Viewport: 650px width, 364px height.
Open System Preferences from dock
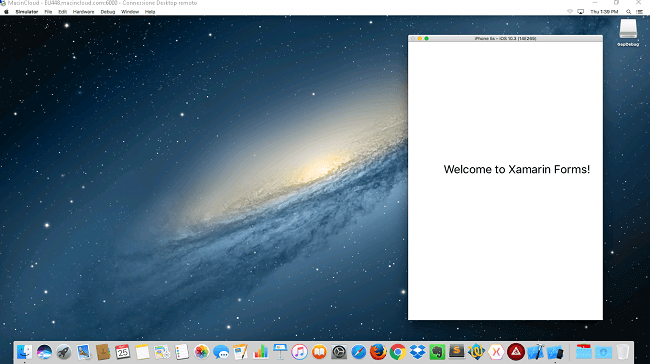pyautogui.click(x=339, y=352)
